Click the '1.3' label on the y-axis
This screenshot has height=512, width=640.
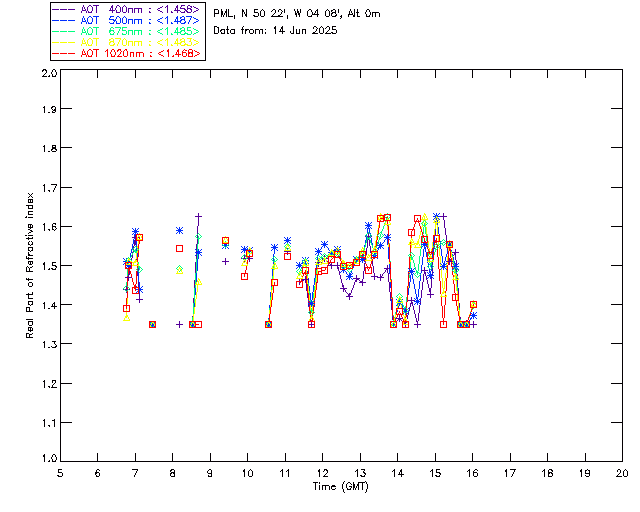[49, 344]
